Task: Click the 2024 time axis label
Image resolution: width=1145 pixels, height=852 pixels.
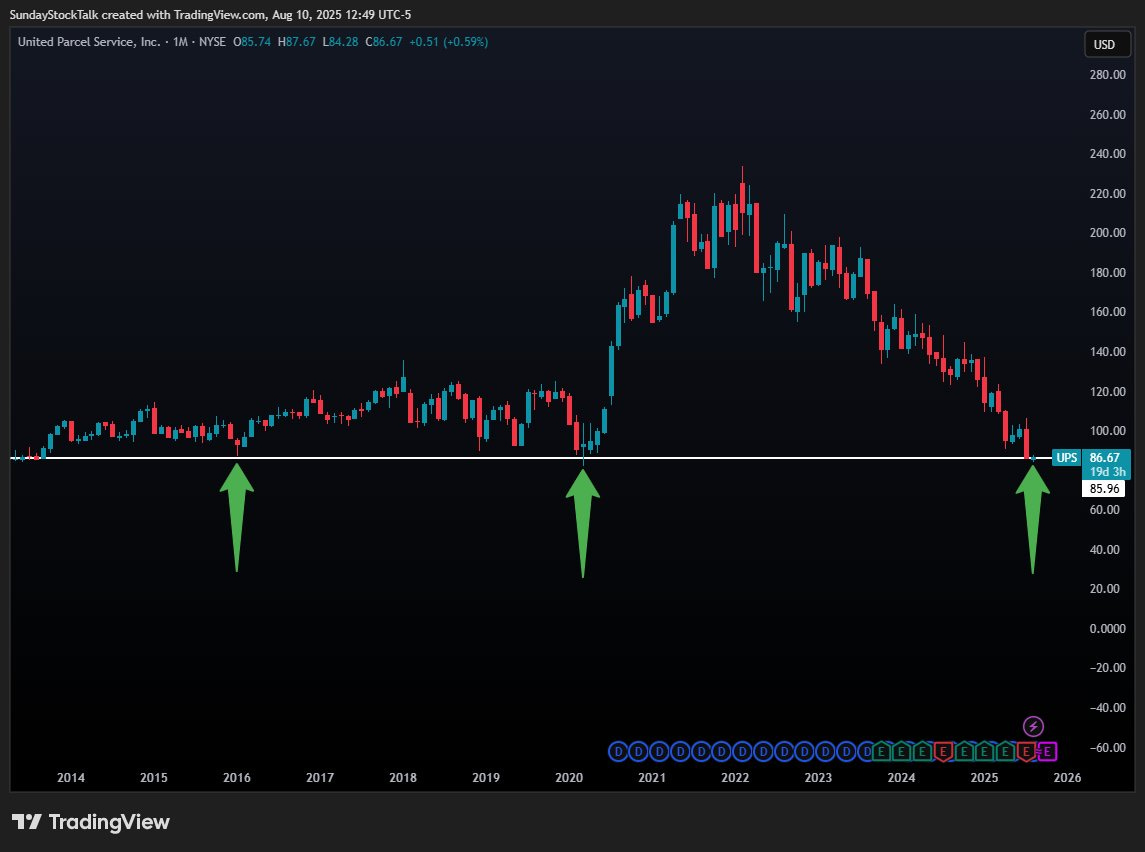Action: point(901,778)
